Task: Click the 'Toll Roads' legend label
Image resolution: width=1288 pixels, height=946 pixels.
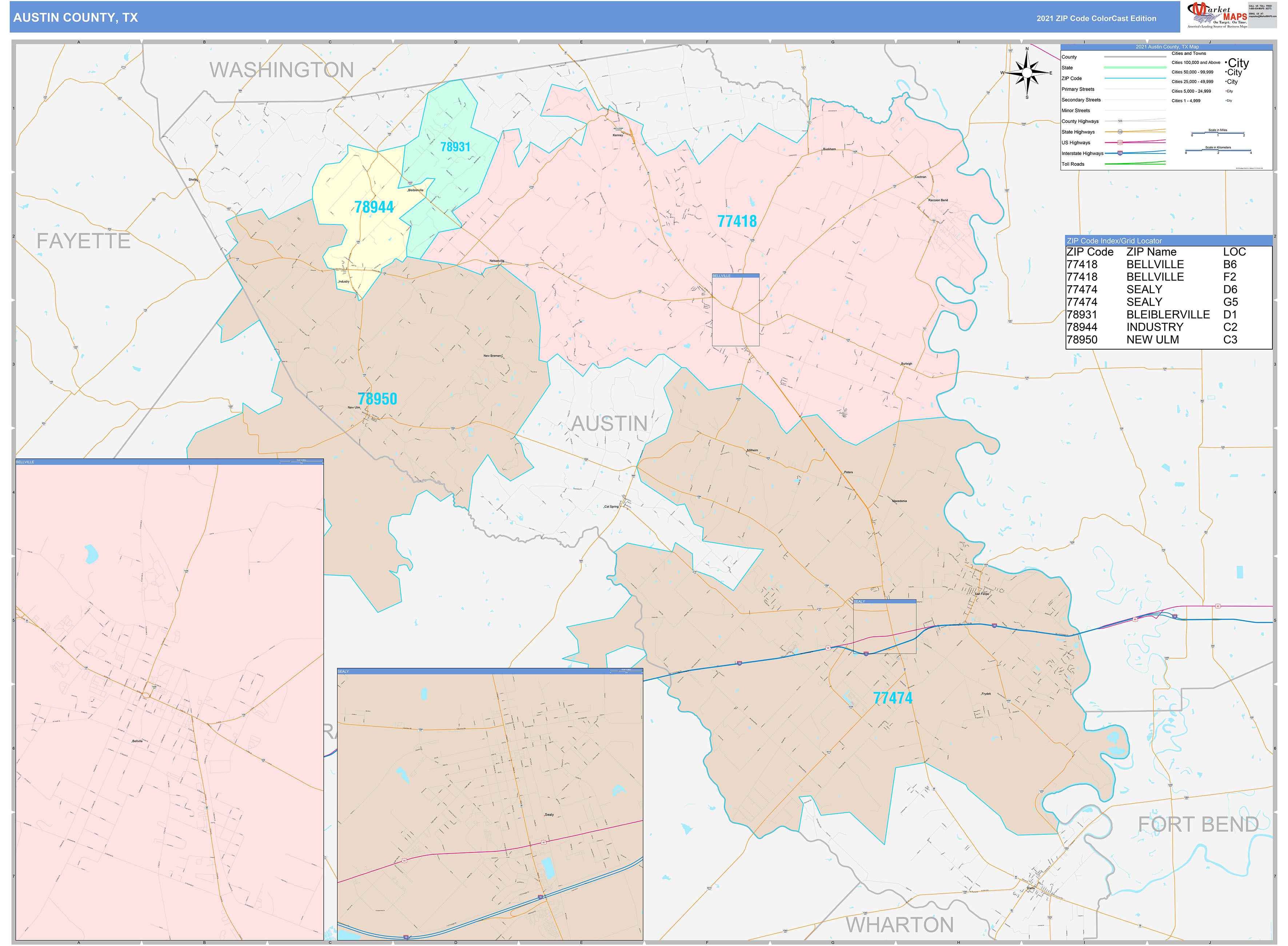Action: [1073, 164]
